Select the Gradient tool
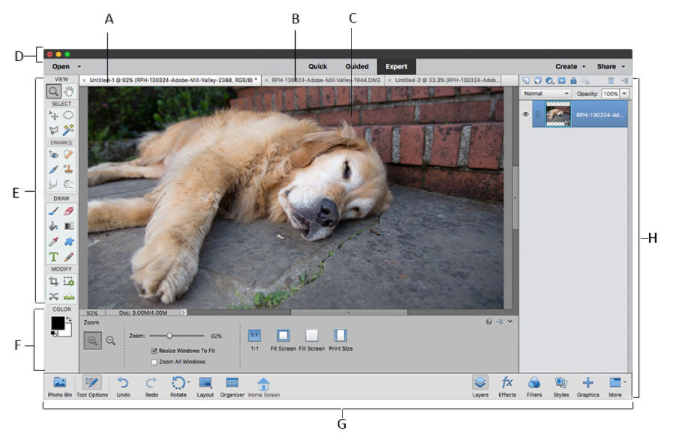689x446 pixels. tap(69, 226)
